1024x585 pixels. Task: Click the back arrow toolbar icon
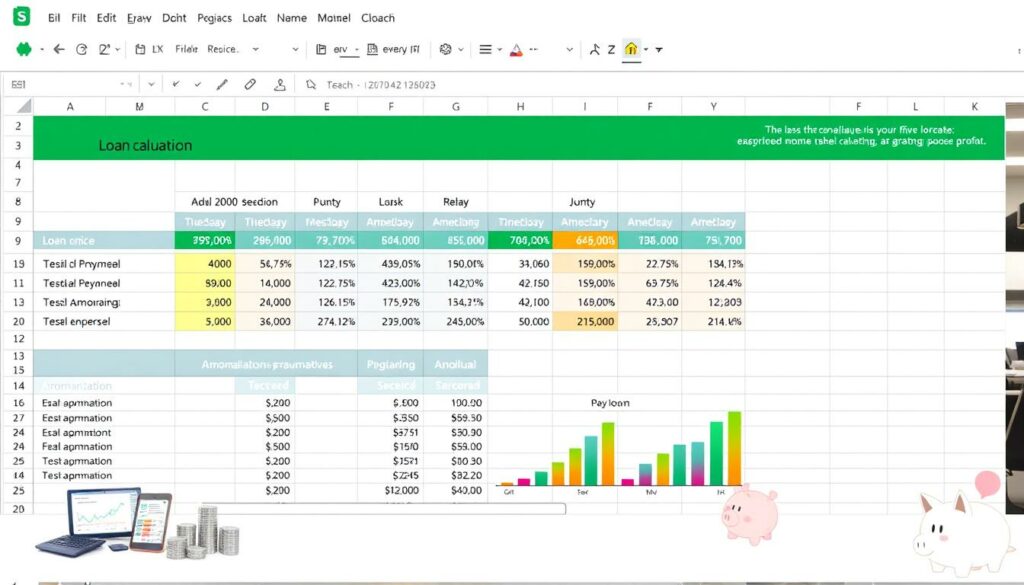pyautogui.click(x=59, y=49)
